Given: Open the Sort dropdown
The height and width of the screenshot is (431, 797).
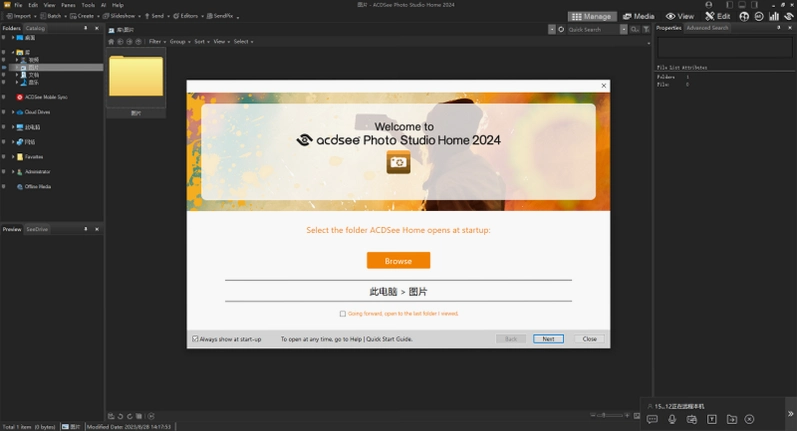Looking at the screenshot, I should (201, 41).
